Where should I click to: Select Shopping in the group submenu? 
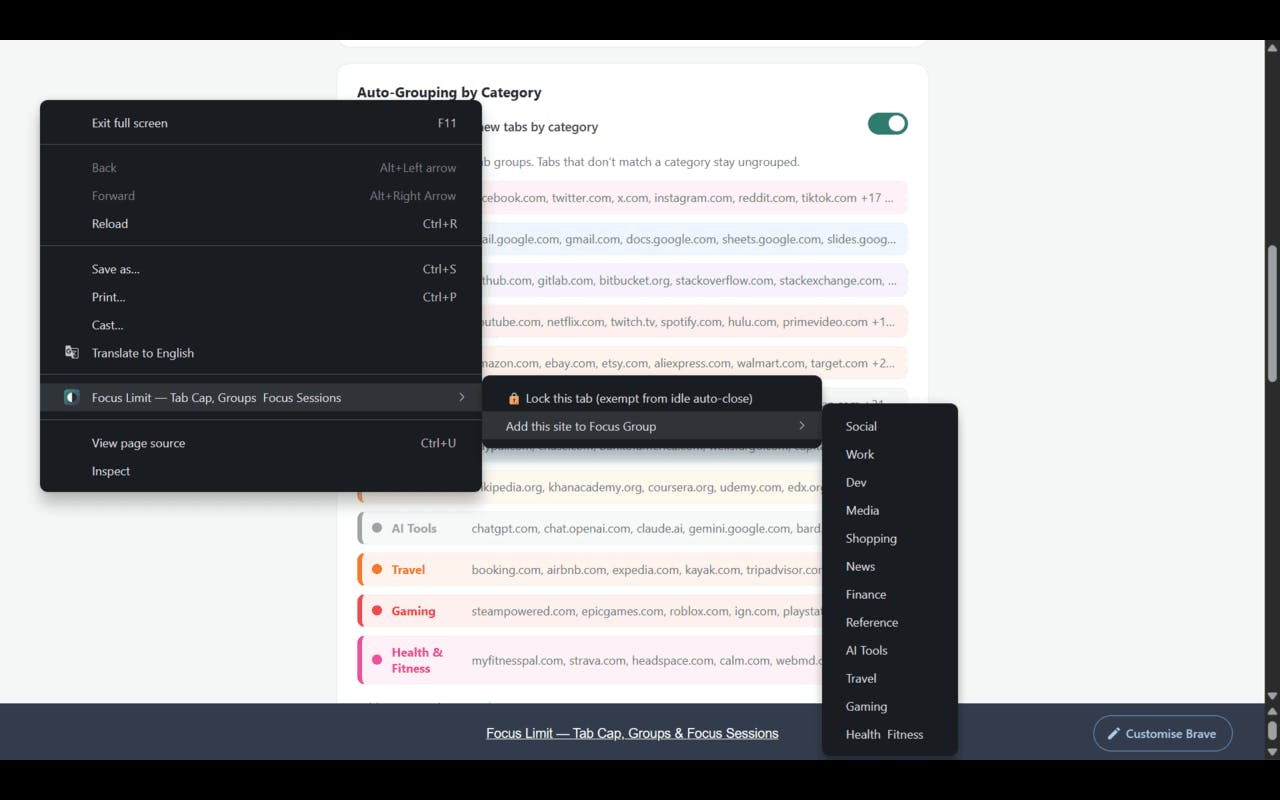tap(890, 538)
